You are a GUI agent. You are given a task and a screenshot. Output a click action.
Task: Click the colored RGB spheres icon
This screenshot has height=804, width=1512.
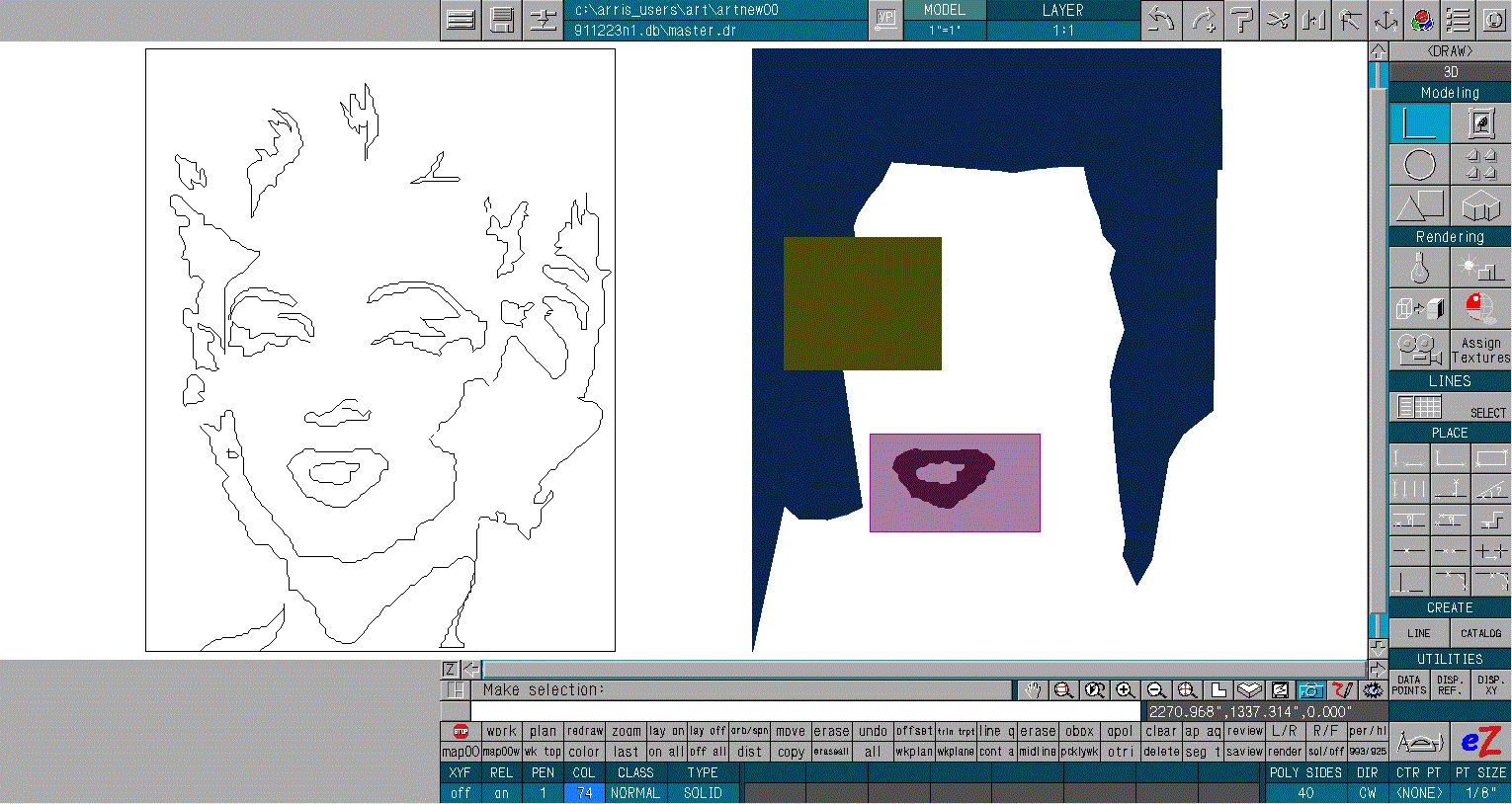1422,20
